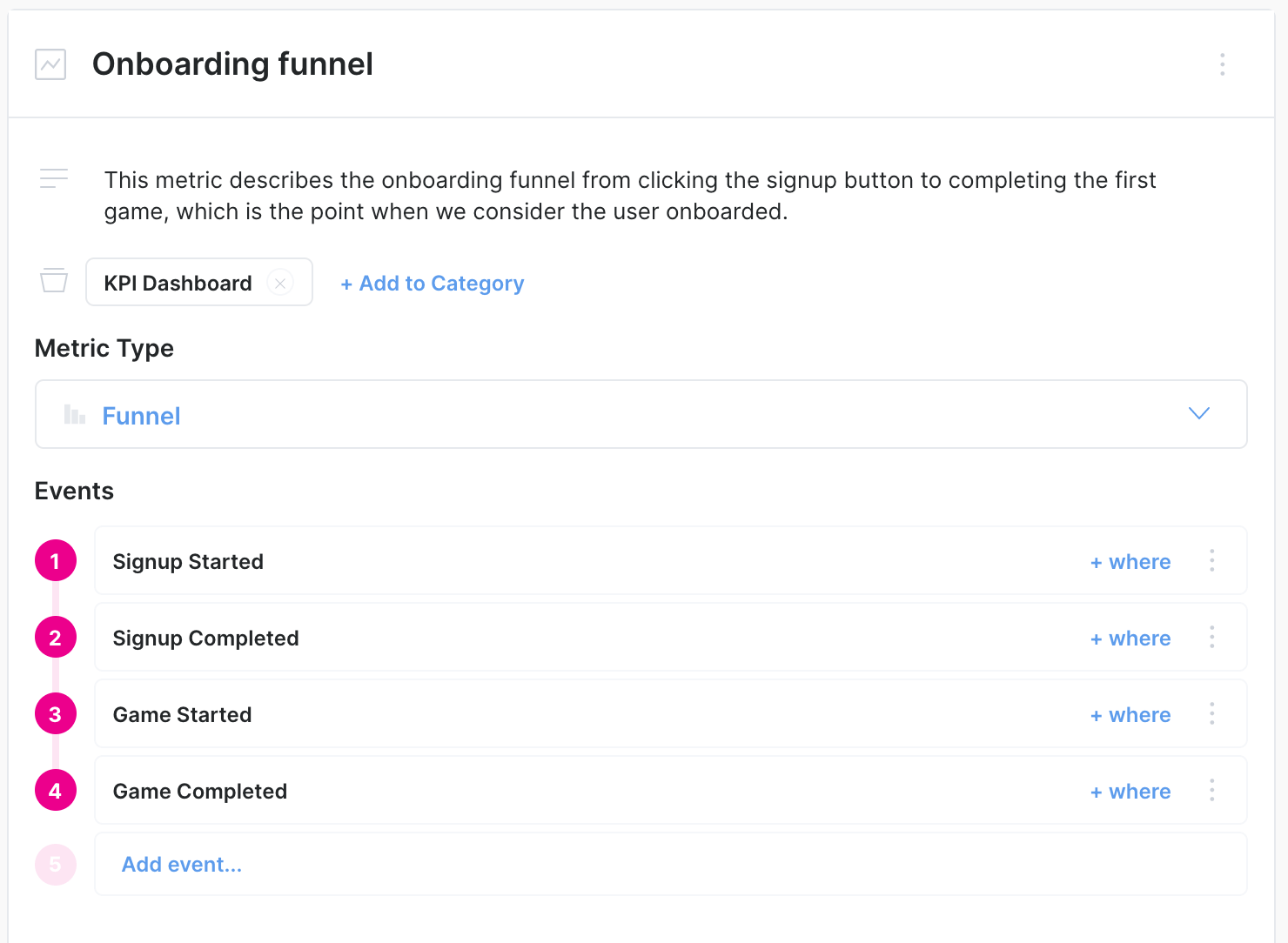The image size is (1288, 943).
Task: Click the metric chart icon beside title
Action: (50, 64)
